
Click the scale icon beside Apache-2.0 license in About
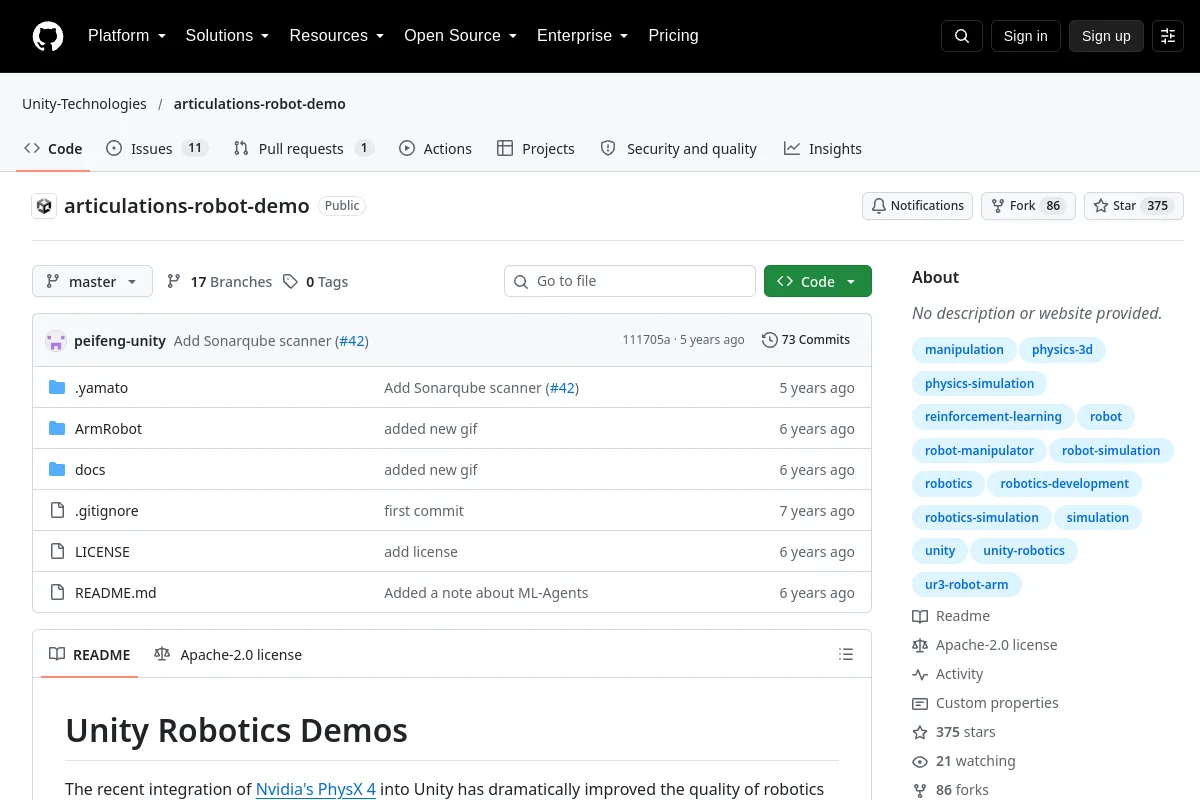coord(920,645)
